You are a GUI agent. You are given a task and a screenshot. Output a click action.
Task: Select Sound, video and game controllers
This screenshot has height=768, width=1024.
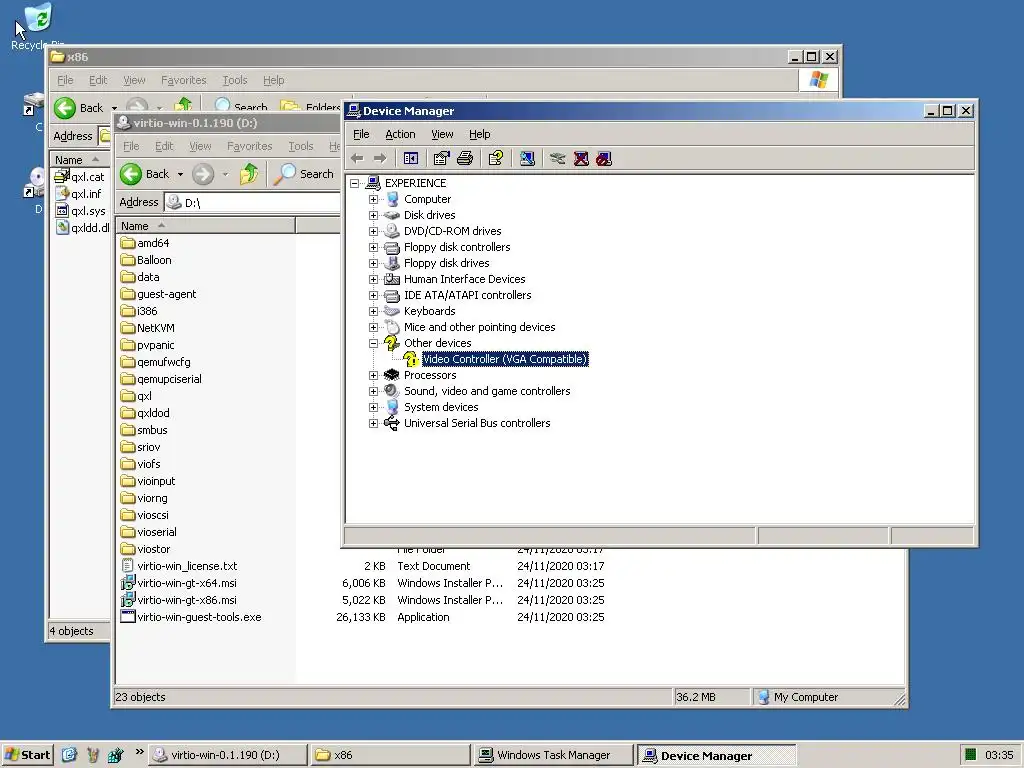487,391
